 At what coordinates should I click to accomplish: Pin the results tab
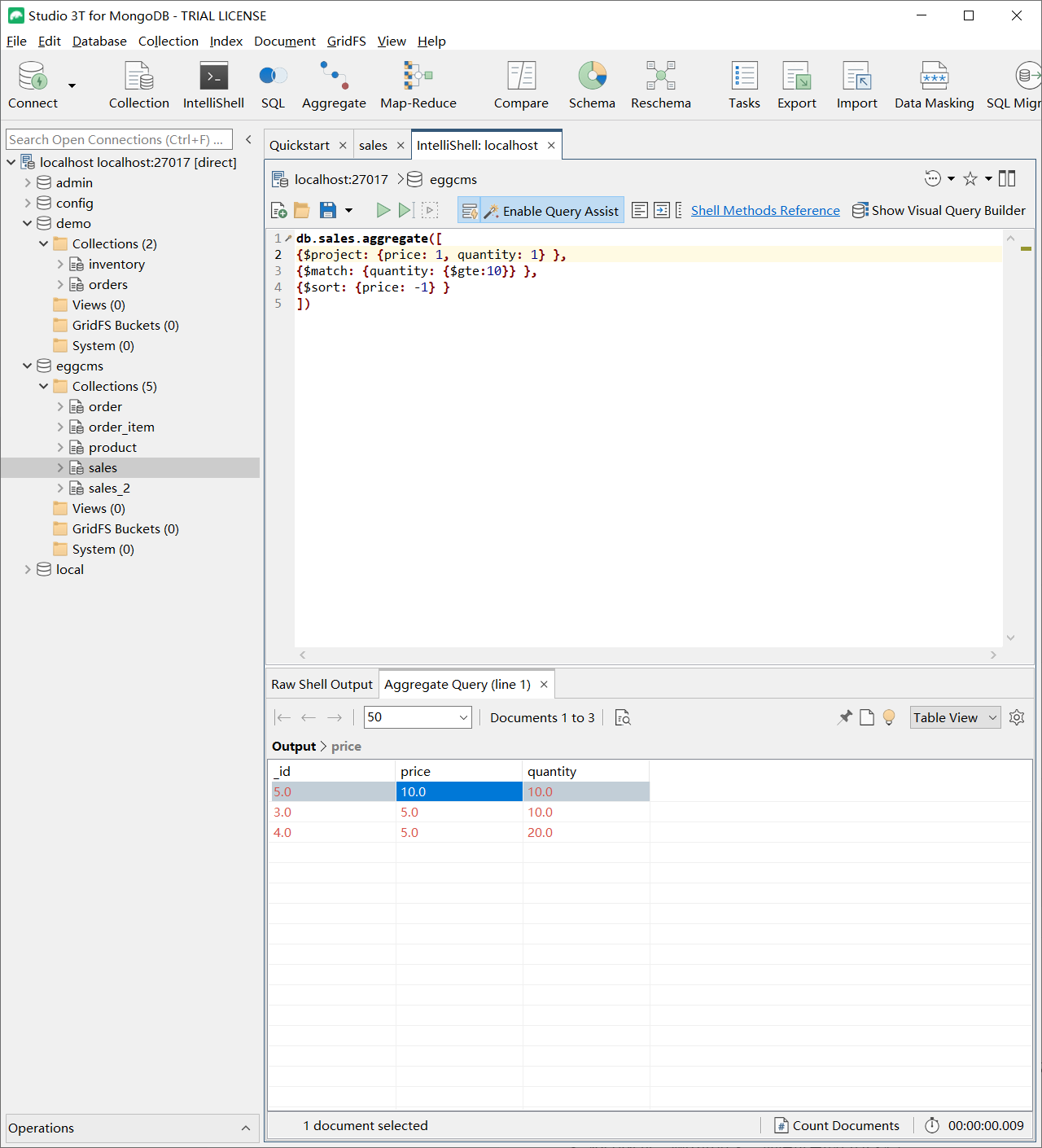[x=845, y=717]
